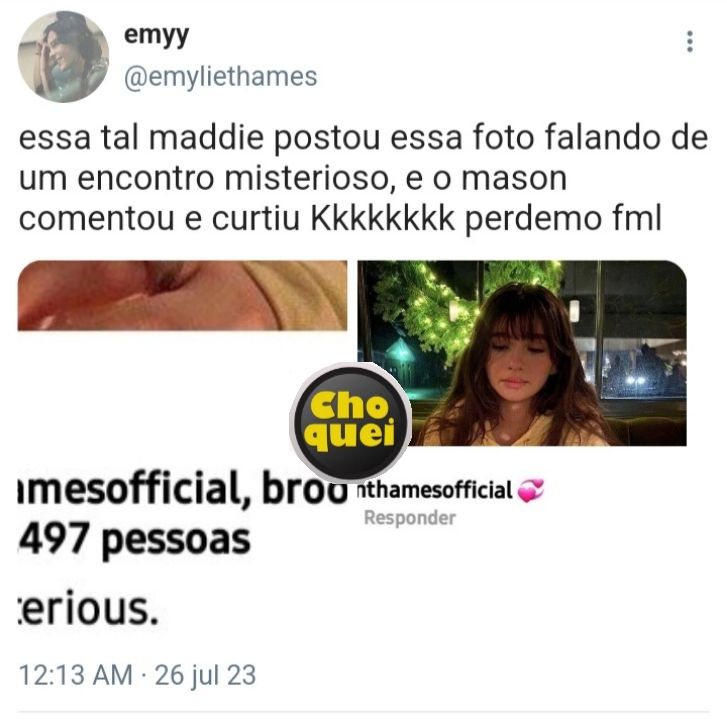Click the pink sparkling hearts emoji

[x=530, y=491]
